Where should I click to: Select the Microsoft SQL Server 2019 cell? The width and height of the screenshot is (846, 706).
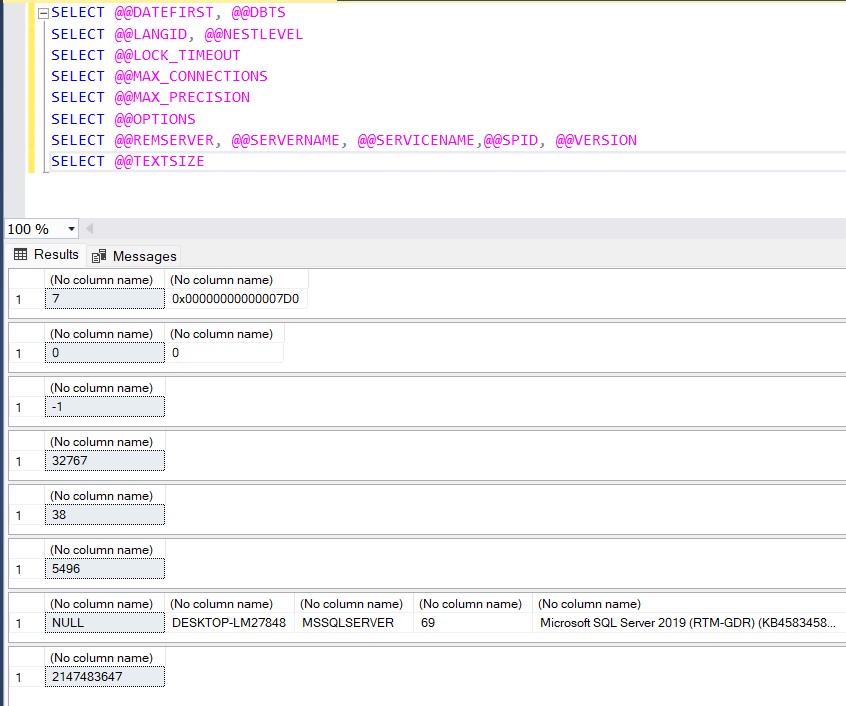coord(690,622)
